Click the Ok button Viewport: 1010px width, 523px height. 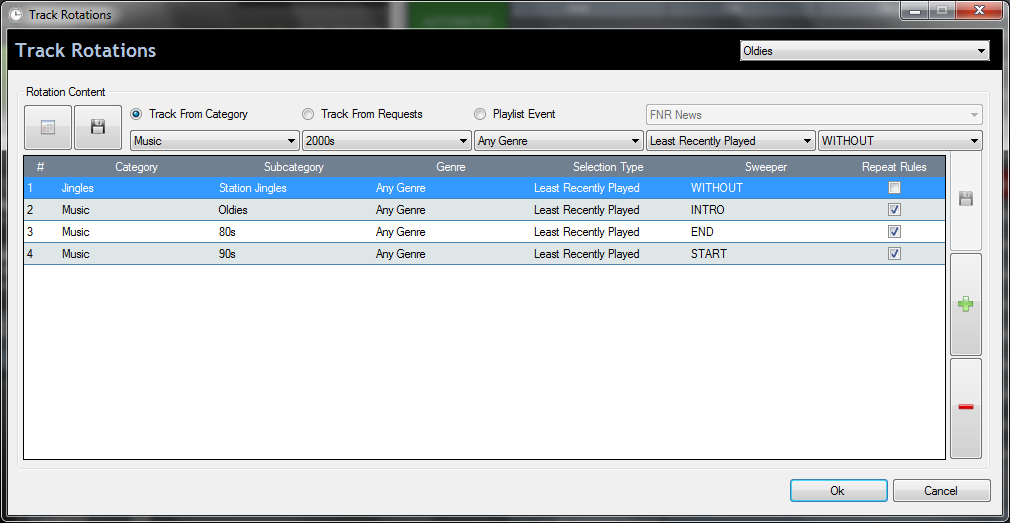pos(838,491)
